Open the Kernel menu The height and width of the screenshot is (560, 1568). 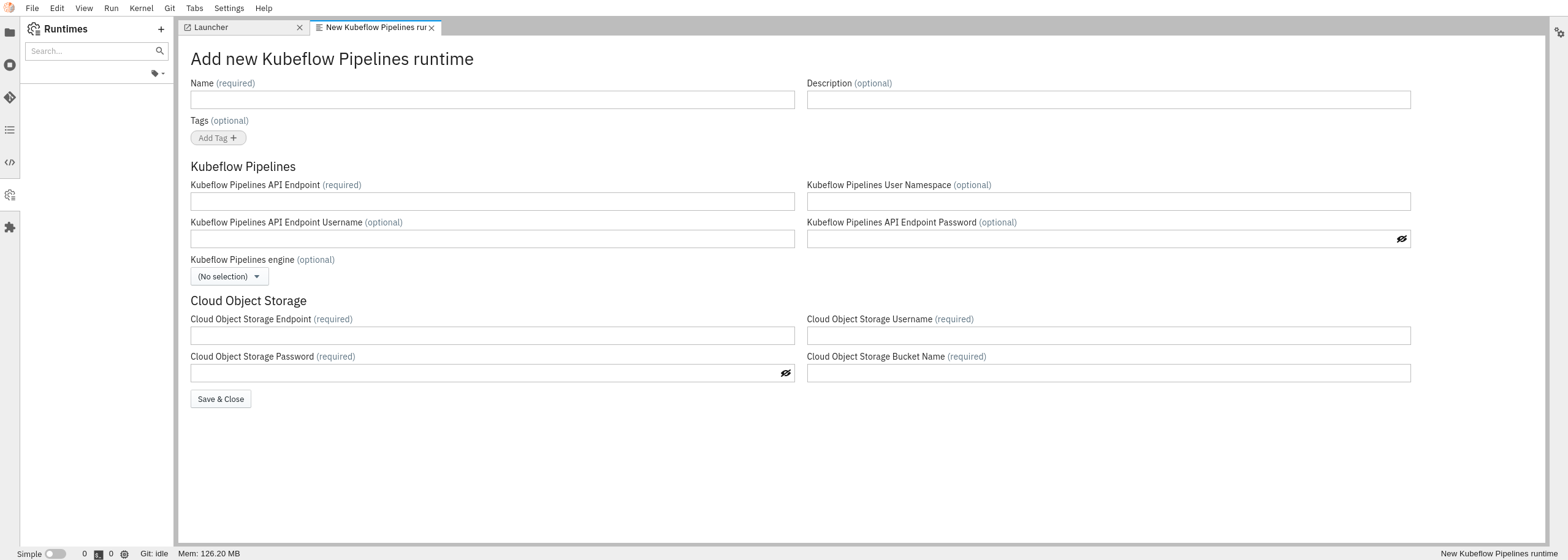point(142,8)
